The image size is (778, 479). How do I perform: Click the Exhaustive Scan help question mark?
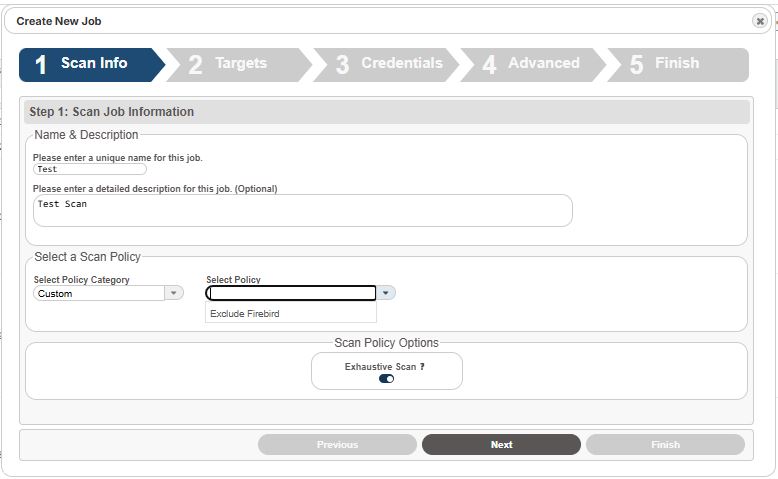pyautogui.click(x=422, y=367)
